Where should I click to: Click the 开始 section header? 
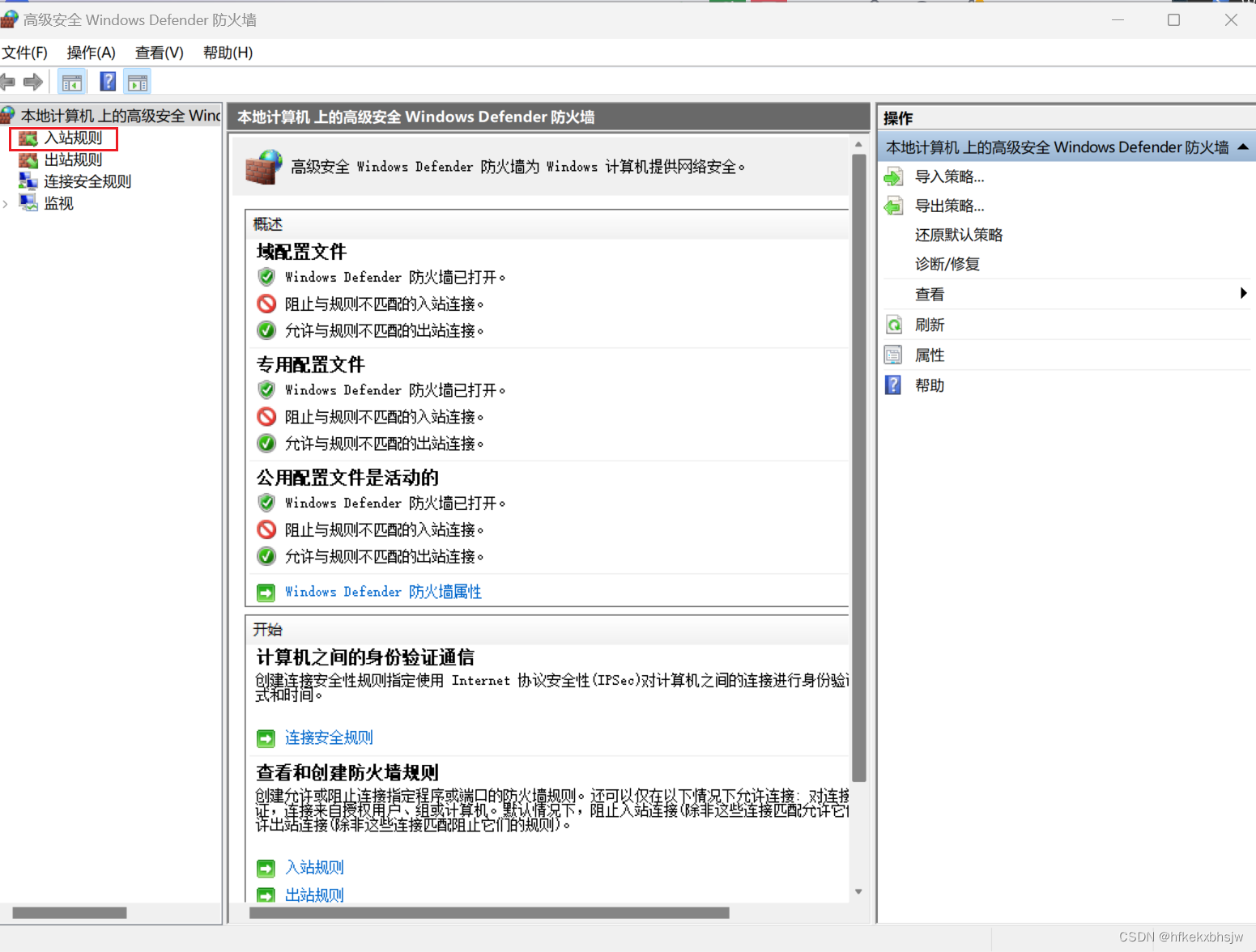tap(268, 630)
